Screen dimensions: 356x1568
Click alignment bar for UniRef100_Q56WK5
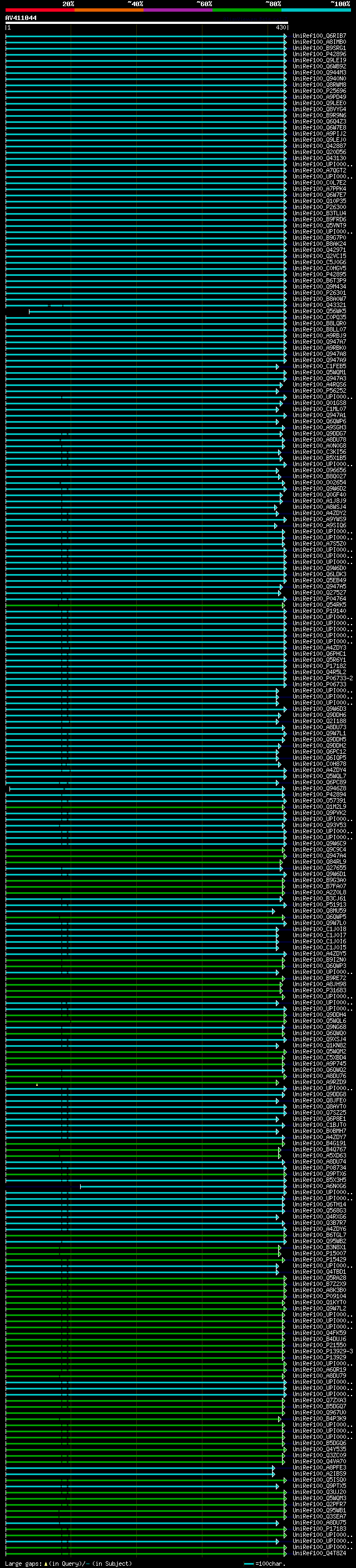click(x=157, y=311)
